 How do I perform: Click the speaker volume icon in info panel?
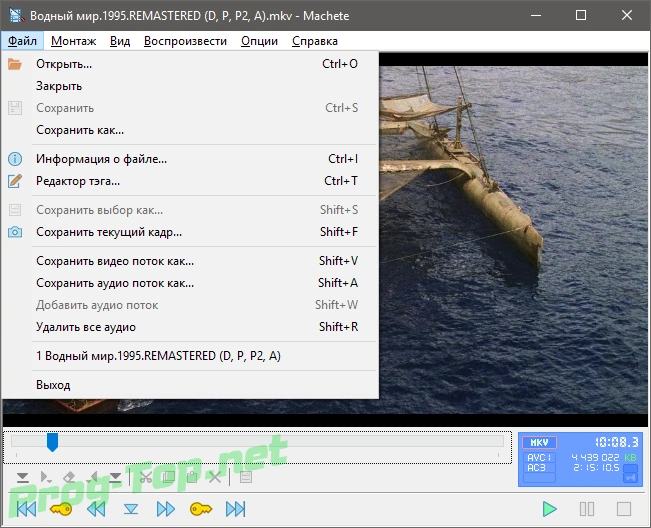tap(631, 478)
